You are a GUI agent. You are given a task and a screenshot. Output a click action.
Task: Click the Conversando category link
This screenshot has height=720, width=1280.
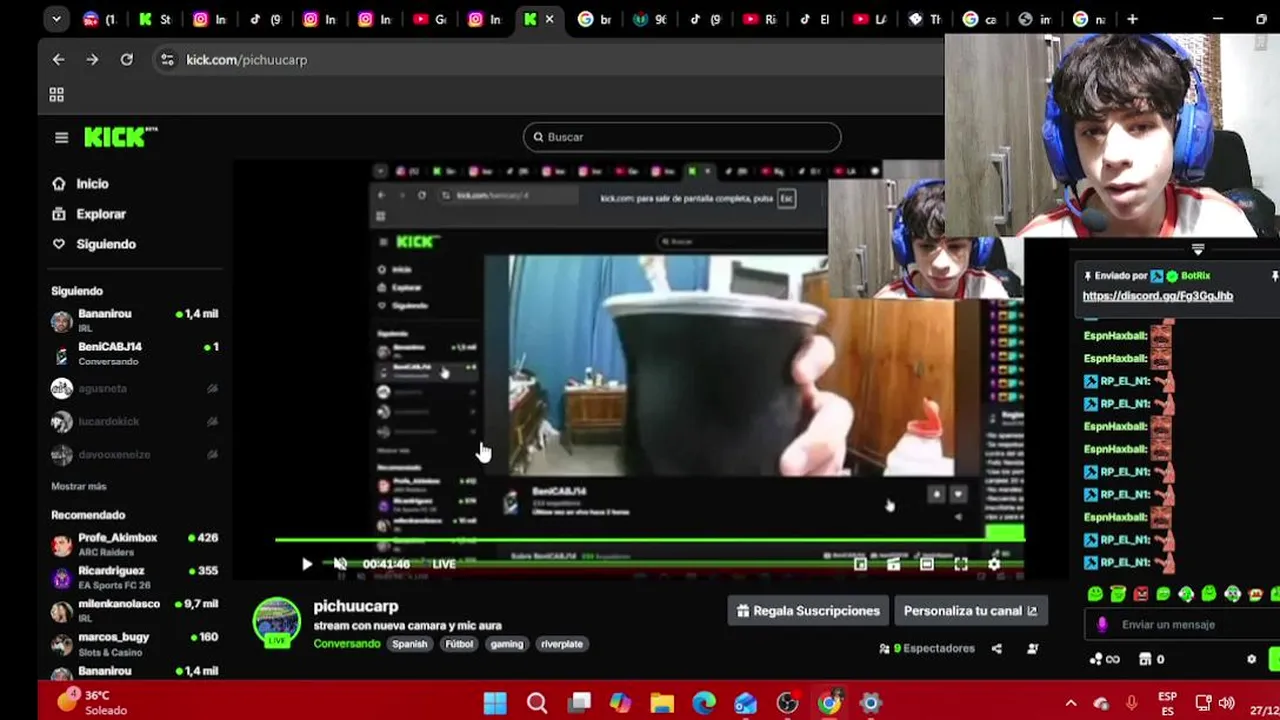(347, 644)
